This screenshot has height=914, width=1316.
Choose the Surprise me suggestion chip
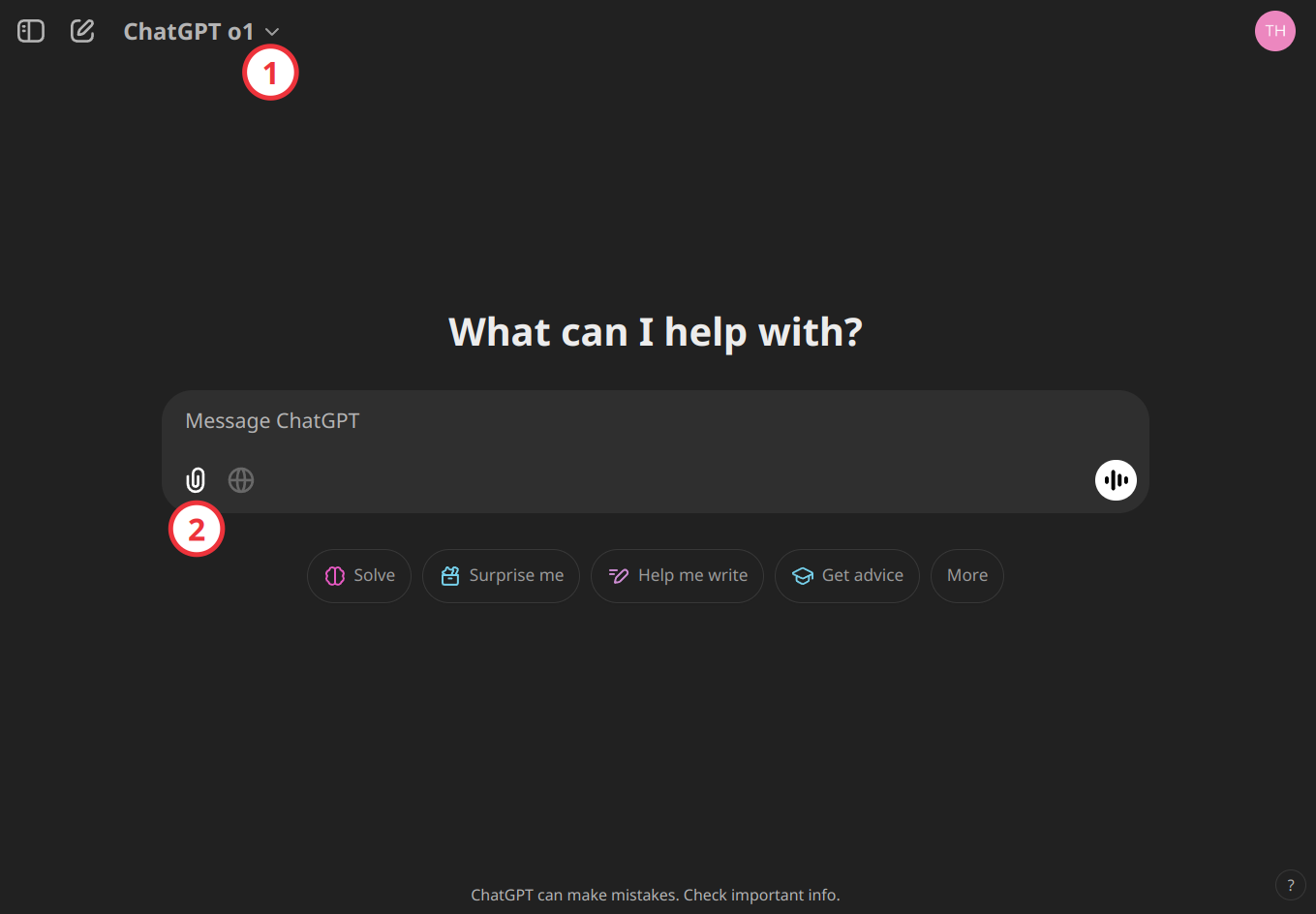(x=501, y=576)
